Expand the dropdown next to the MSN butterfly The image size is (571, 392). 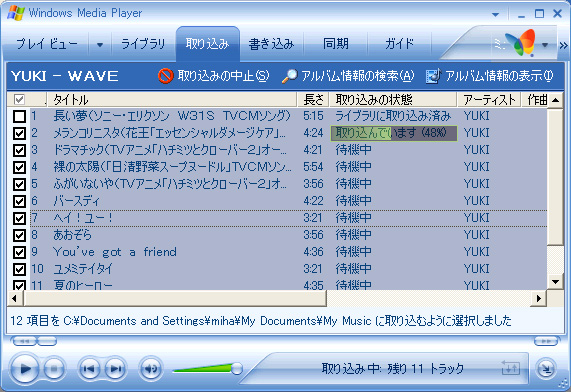point(545,45)
